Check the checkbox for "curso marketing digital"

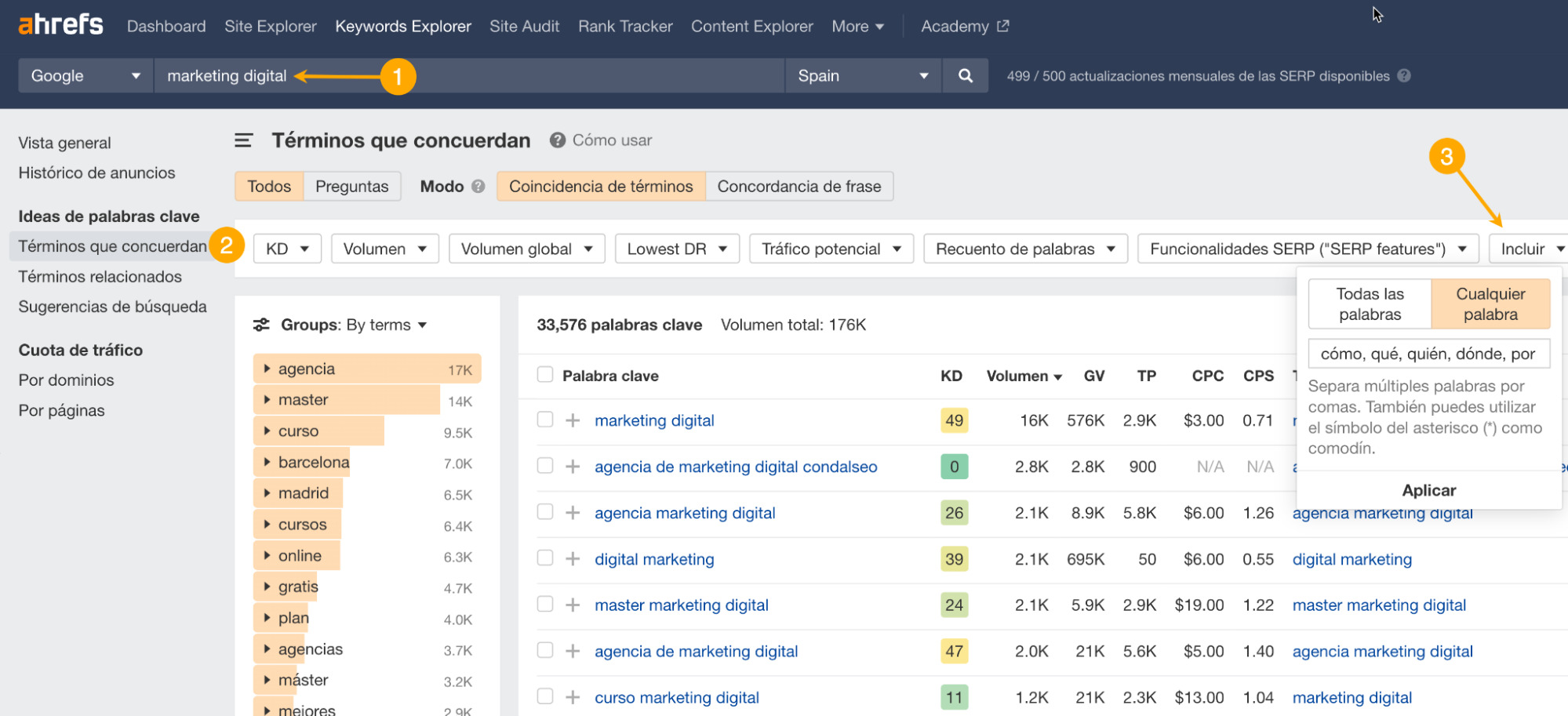click(544, 696)
